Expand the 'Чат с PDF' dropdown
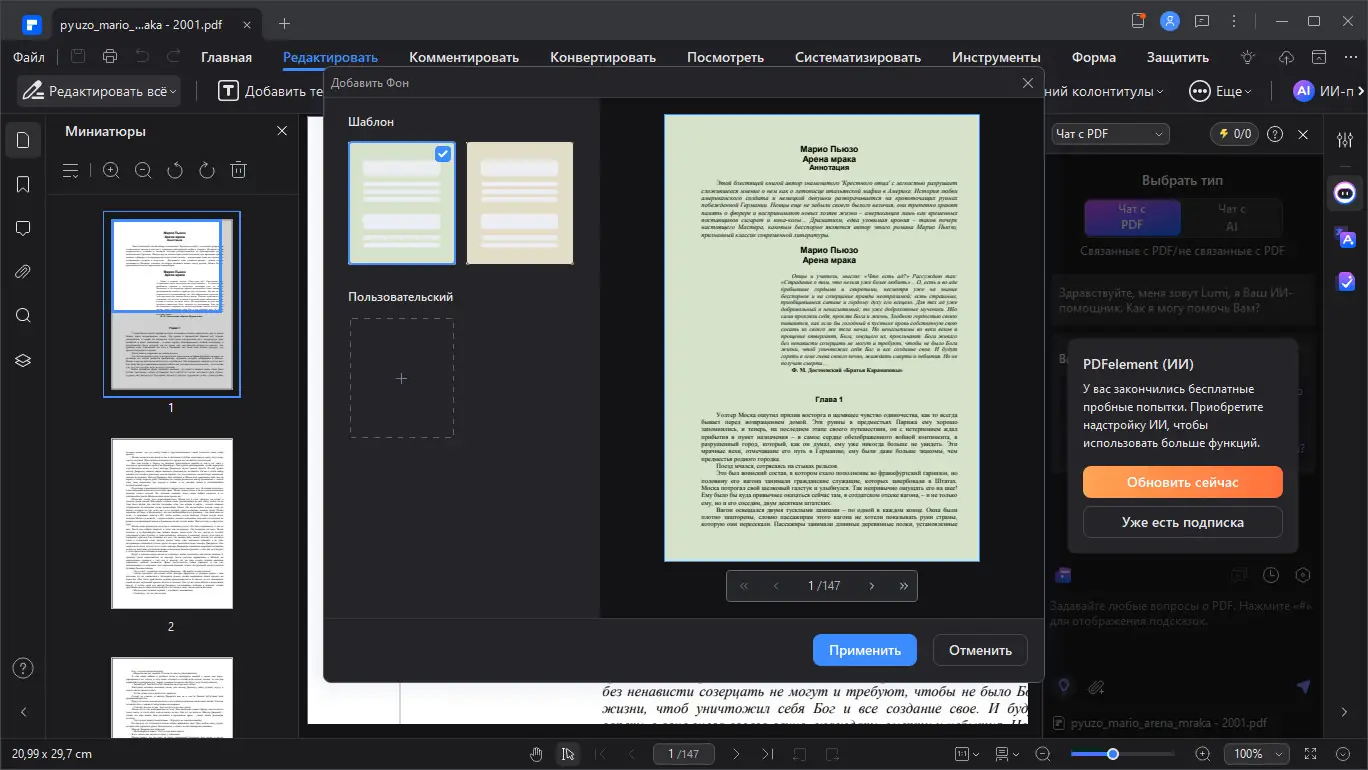The image size is (1368, 770). pos(1110,134)
